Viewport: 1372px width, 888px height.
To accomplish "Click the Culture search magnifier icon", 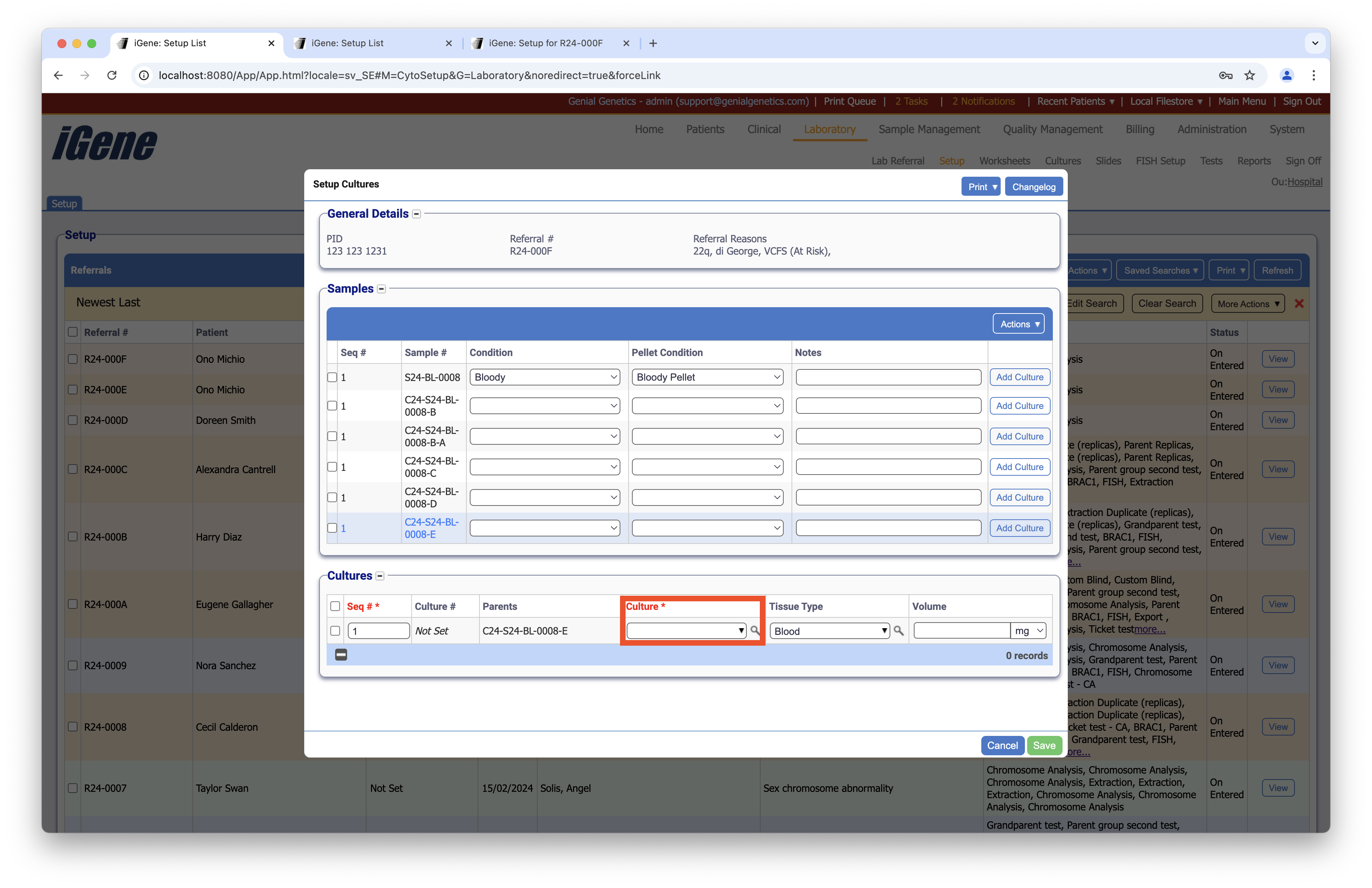I will point(755,630).
